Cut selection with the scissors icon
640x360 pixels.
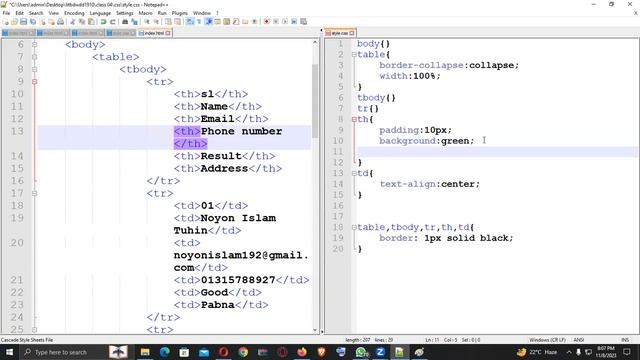tap(72, 21)
